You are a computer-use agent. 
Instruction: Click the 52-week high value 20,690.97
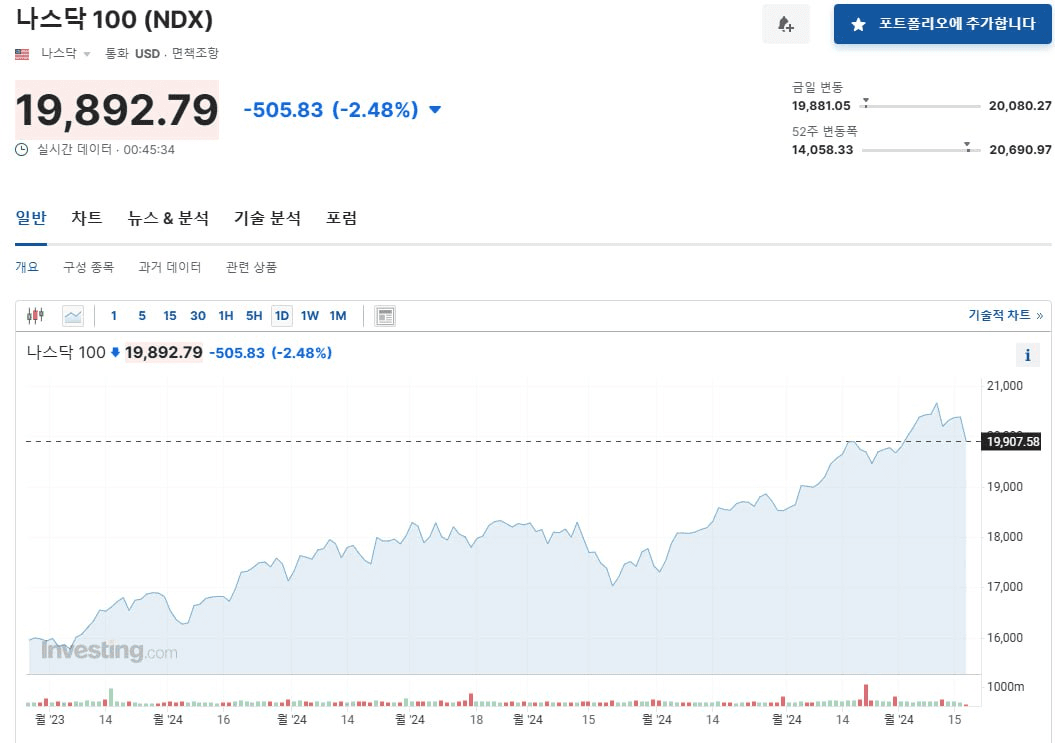point(1020,149)
